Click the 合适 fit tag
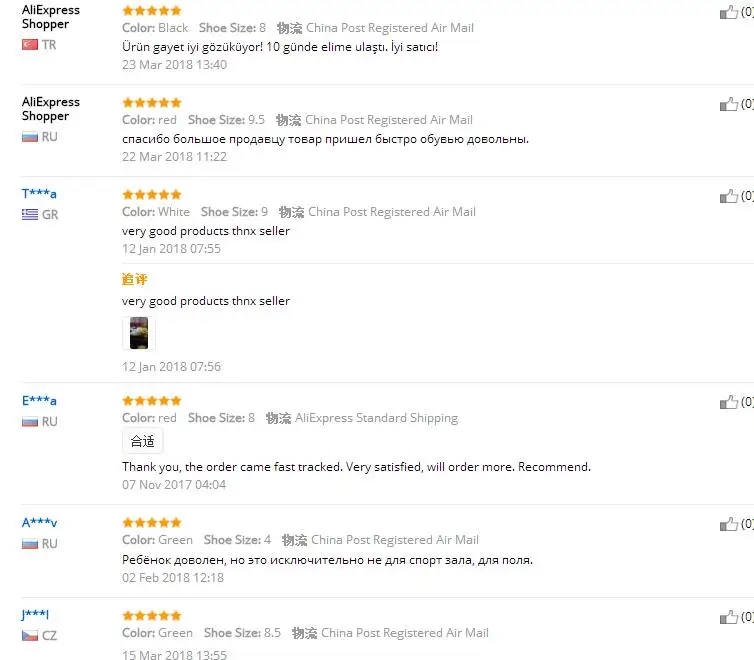Viewport: 754px width, 660px height. pos(143,441)
